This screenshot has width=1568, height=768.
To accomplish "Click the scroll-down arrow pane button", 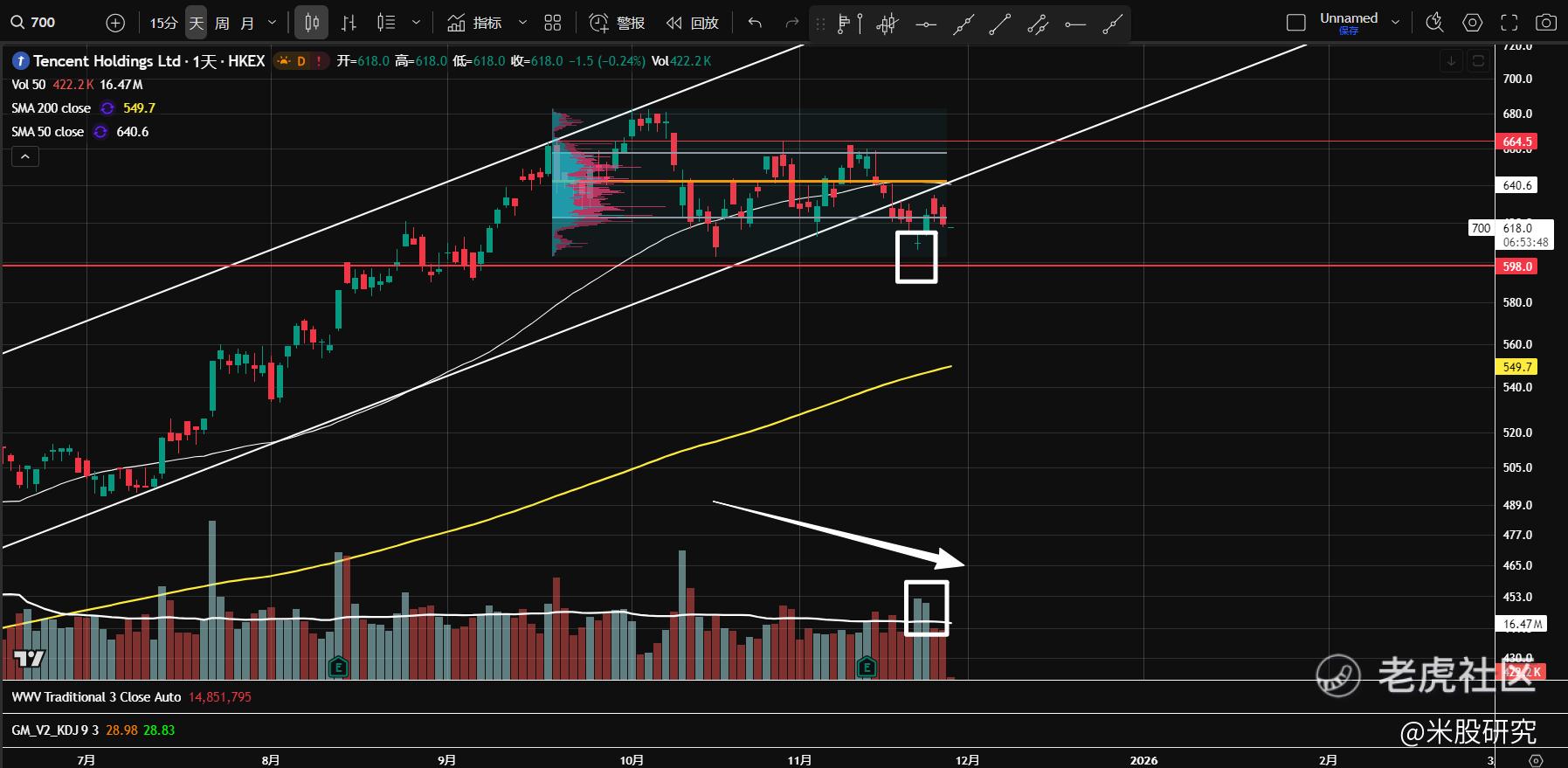I will click(1451, 61).
